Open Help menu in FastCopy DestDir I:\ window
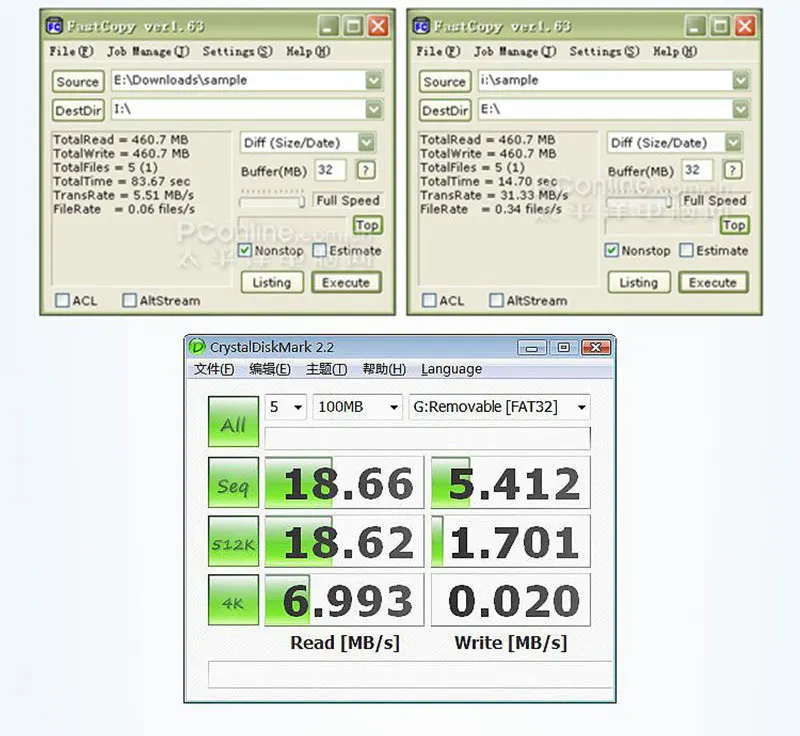Screen dimensions: 800x736 coord(308,51)
